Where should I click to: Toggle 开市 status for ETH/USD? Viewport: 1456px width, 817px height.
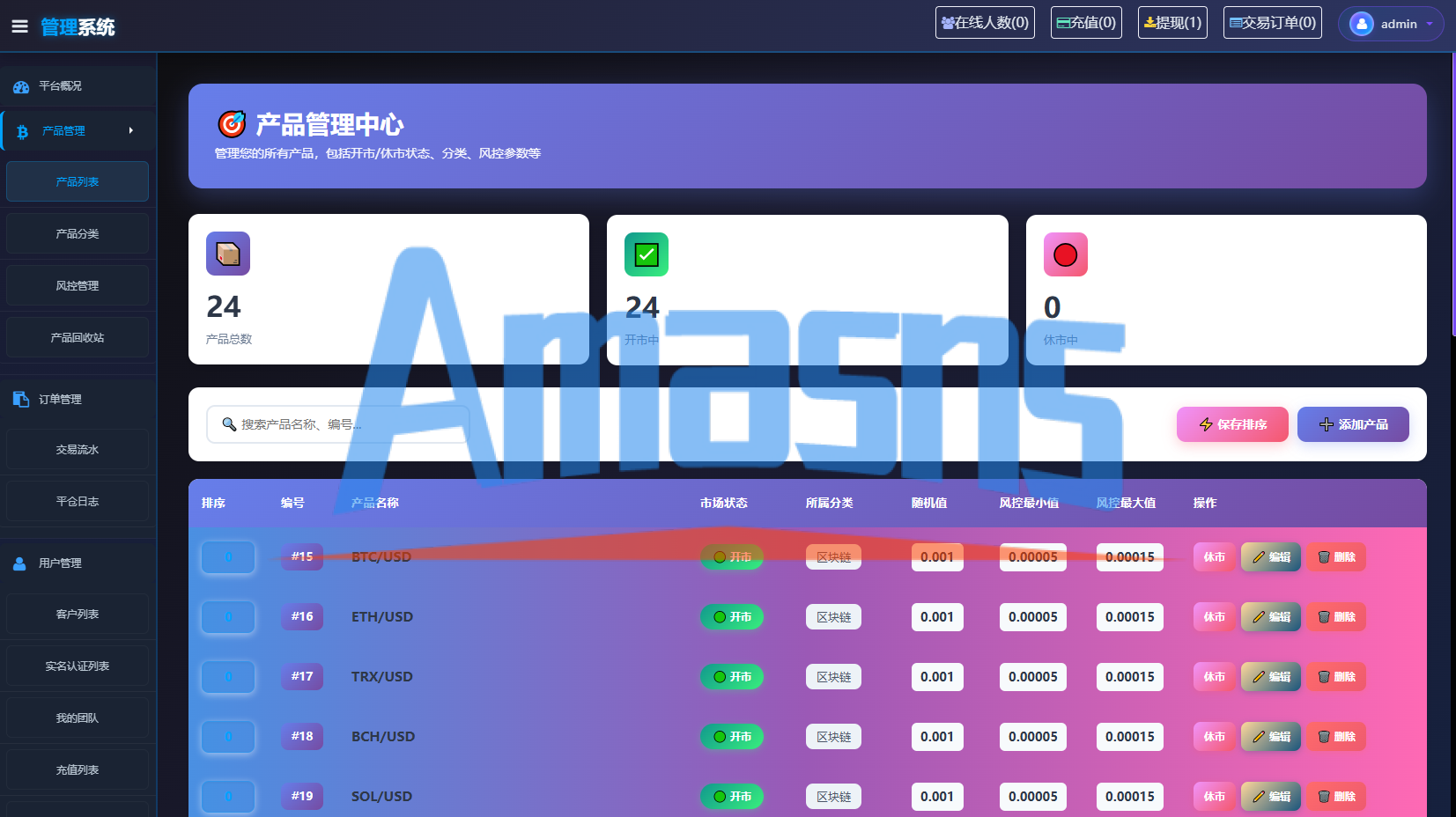click(x=732, y=617)
